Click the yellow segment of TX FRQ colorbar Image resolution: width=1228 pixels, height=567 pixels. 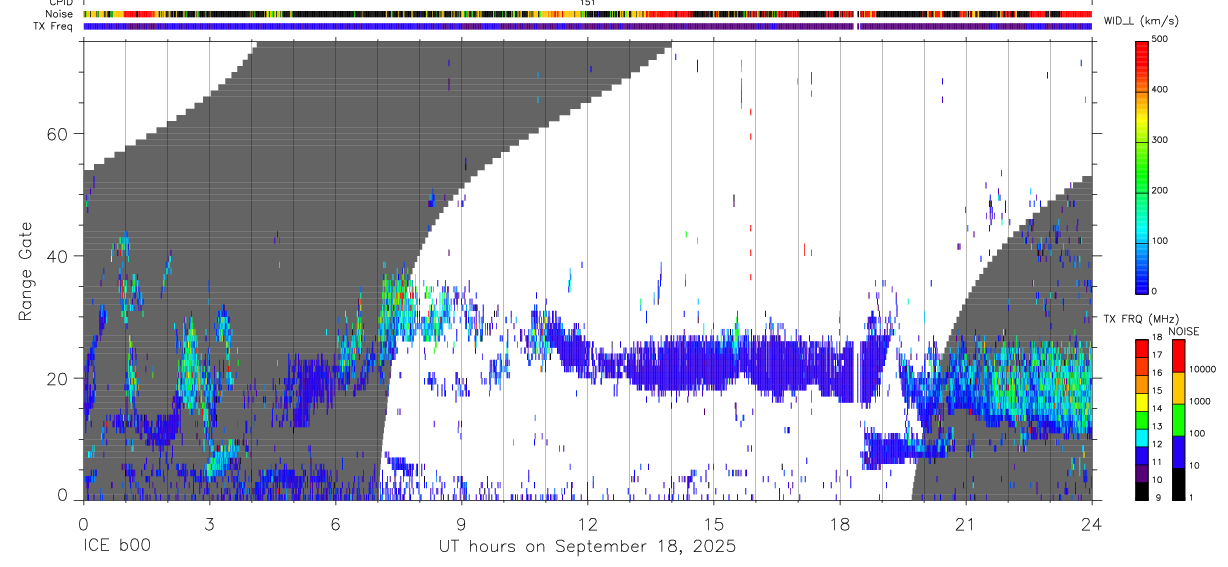coord(1141,402)
